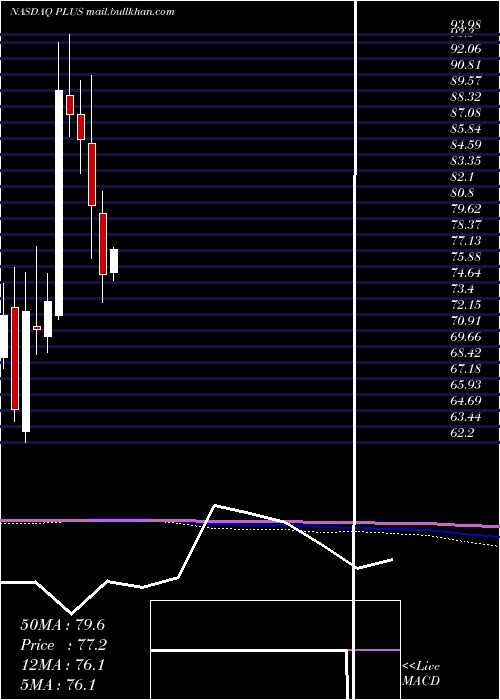Screen dimensions: 500x700
Task: Select the 78.37 price axis label
Action: (x=466, y=225)
